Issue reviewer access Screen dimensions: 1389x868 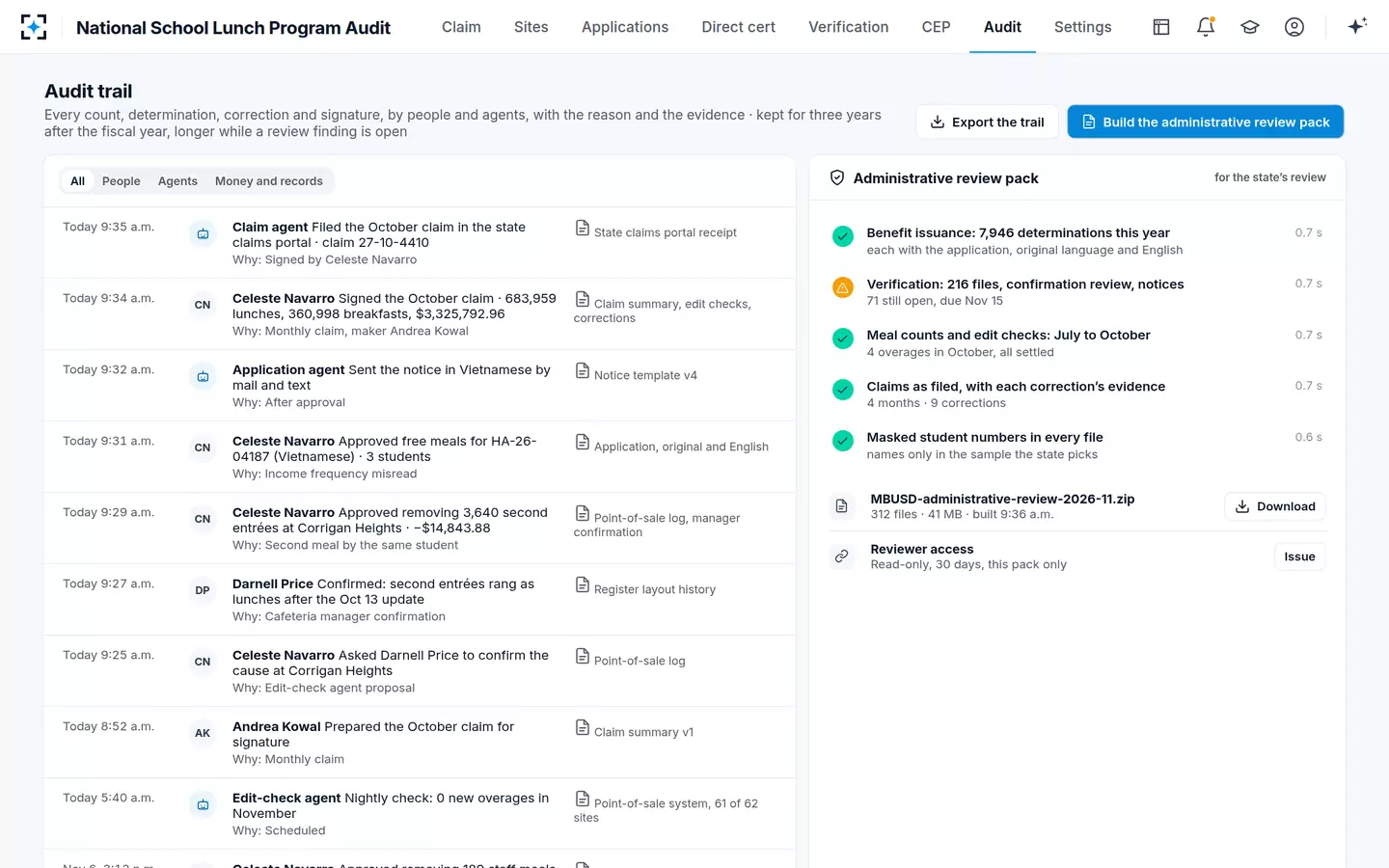pyautogui.click(x=1300, y=556)
